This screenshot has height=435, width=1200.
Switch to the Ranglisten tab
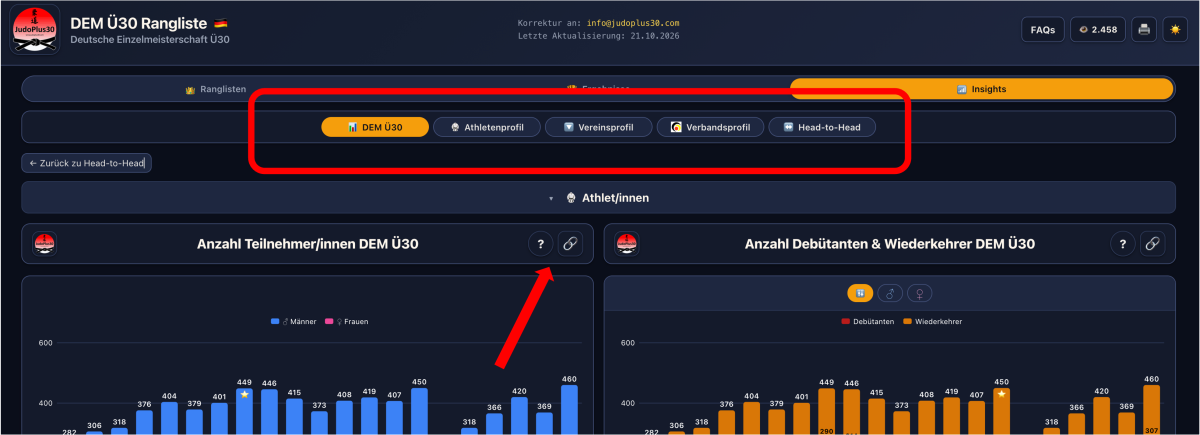coord(216,89)
